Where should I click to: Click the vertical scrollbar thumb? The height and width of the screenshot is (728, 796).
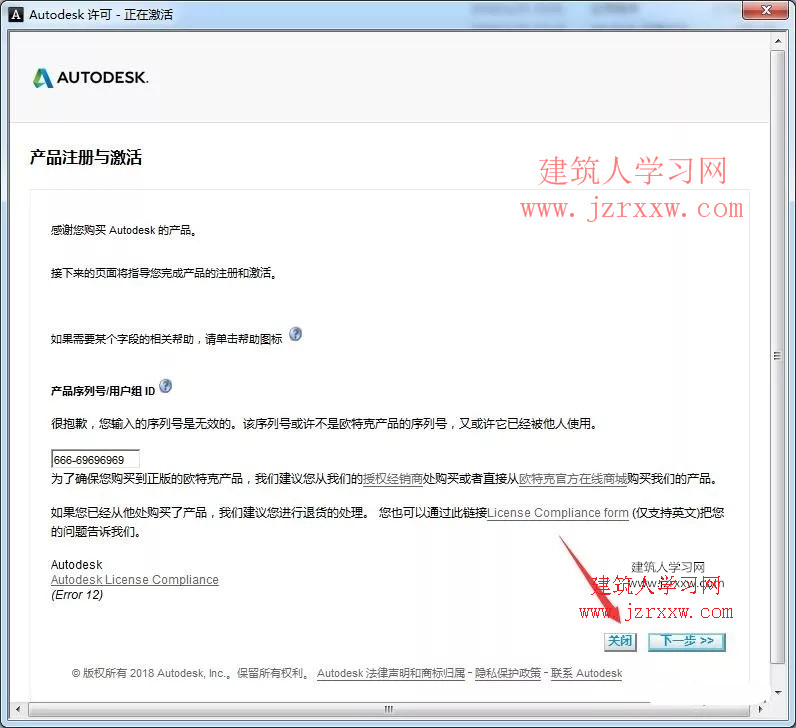778,356
